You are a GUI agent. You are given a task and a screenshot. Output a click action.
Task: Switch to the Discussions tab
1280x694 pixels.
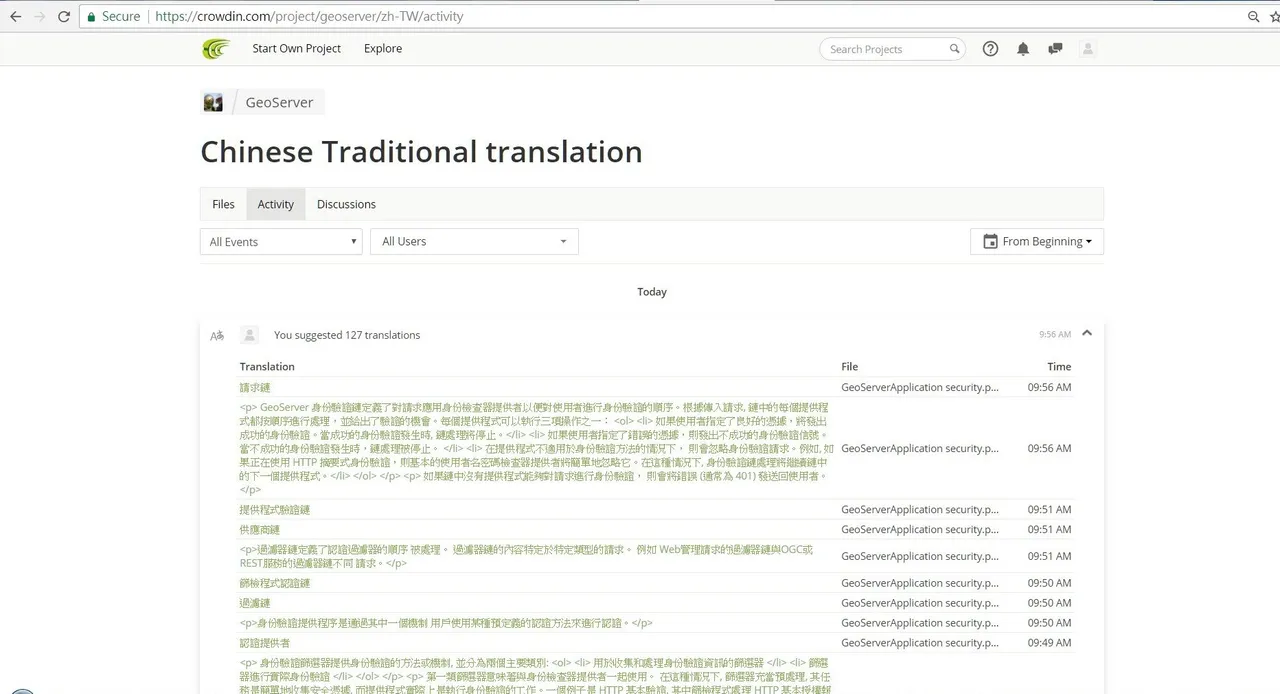(x=346, y=204)
